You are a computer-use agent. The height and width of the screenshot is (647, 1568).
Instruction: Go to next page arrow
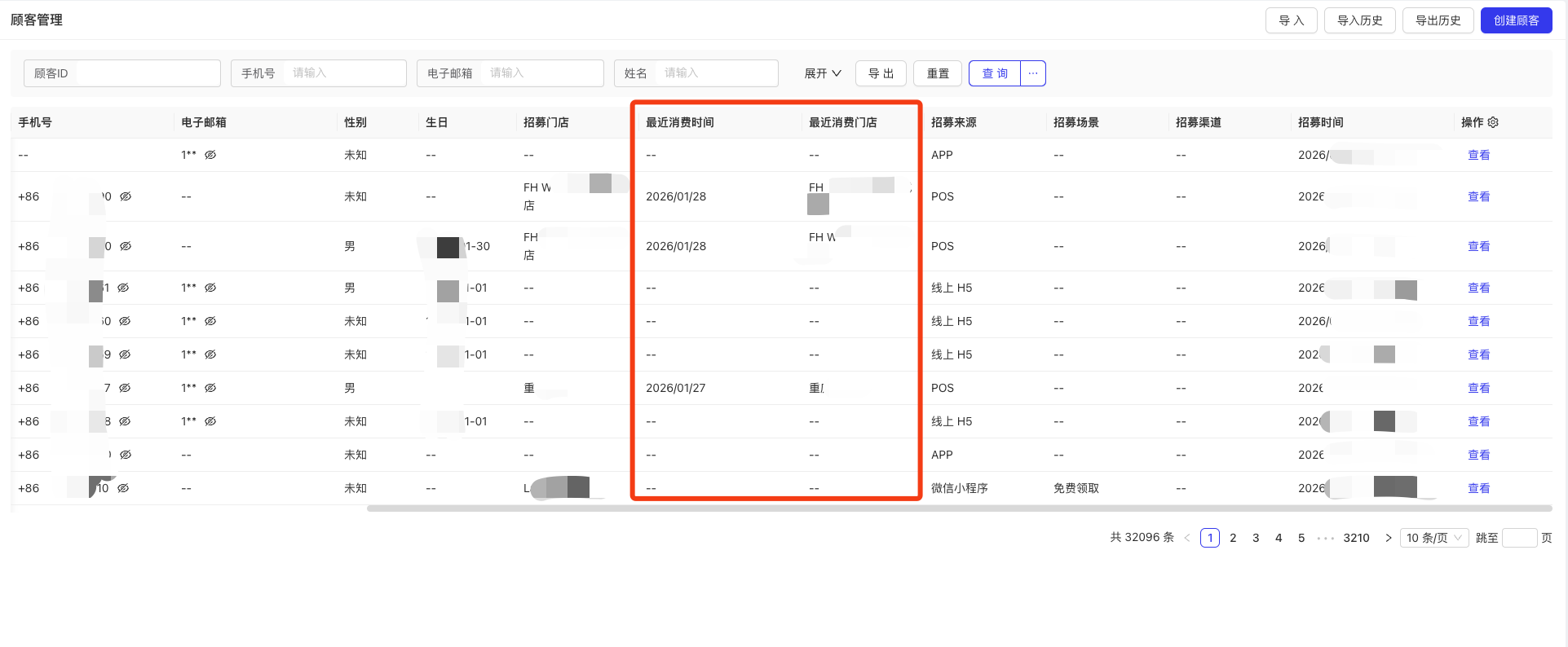click(x=1388, y=538)
